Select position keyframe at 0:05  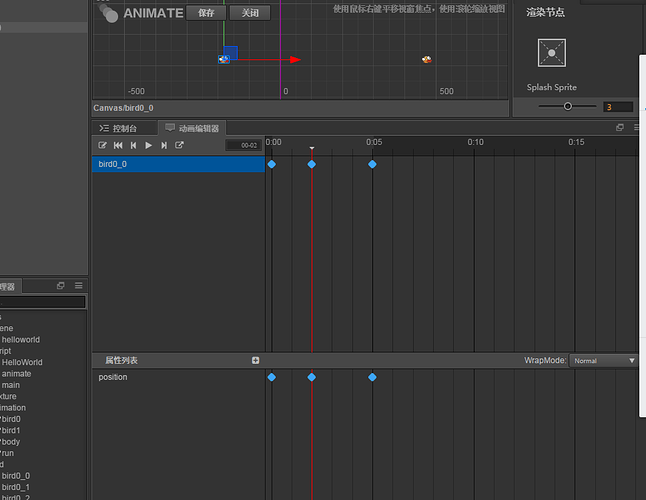click(x=372, y=377)
